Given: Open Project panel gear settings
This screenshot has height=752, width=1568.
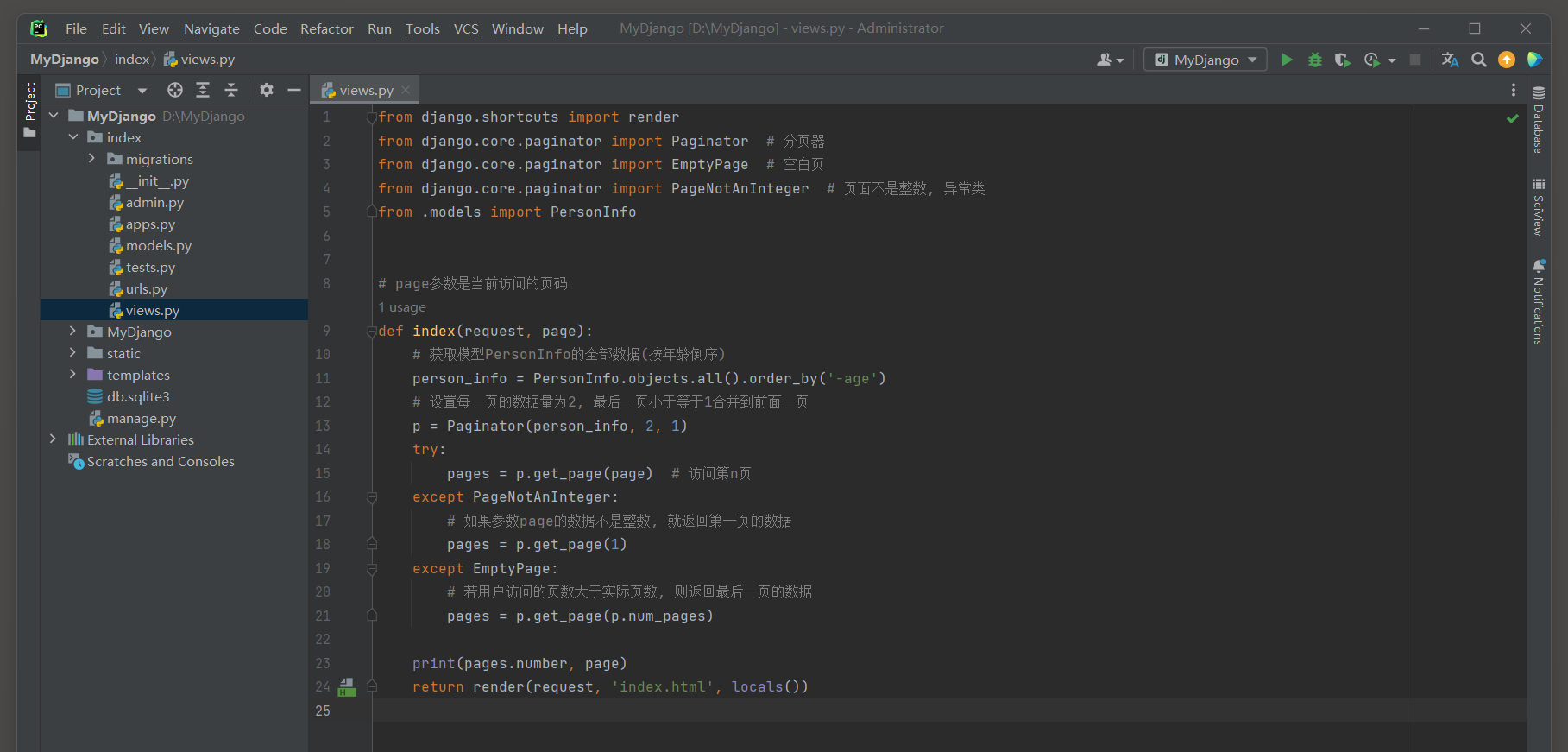Looking at the screenshot, I should coord(267,90).
